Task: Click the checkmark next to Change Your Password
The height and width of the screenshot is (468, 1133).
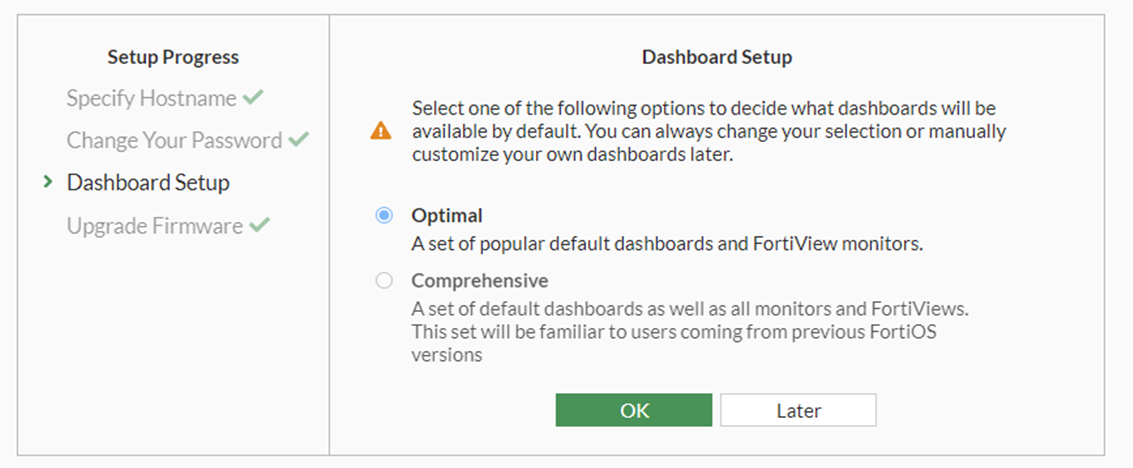Action: click(298, 140)
